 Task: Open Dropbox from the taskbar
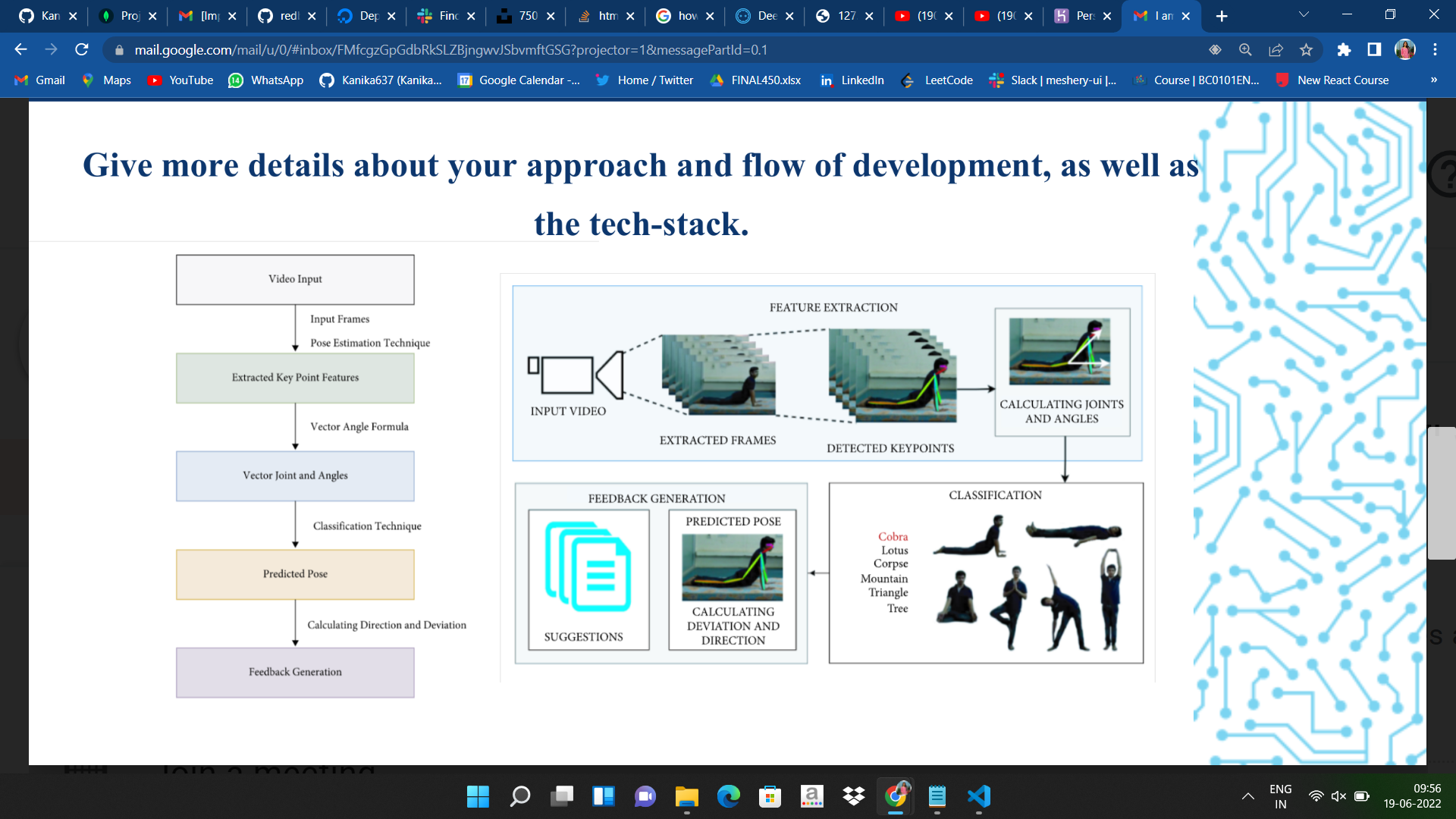click(852, 797)
